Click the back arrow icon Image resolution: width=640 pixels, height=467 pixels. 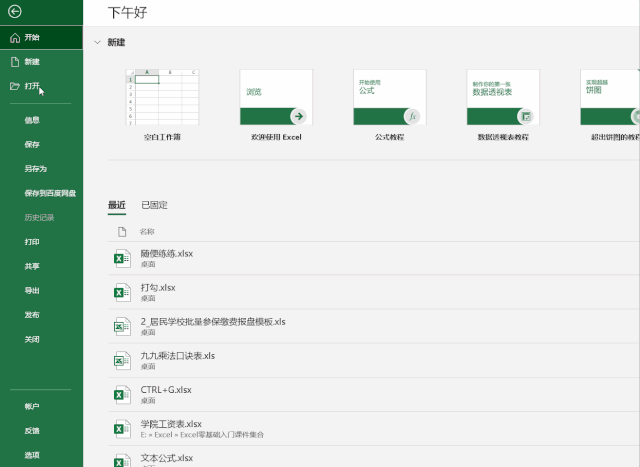click(x=15, y=11)
